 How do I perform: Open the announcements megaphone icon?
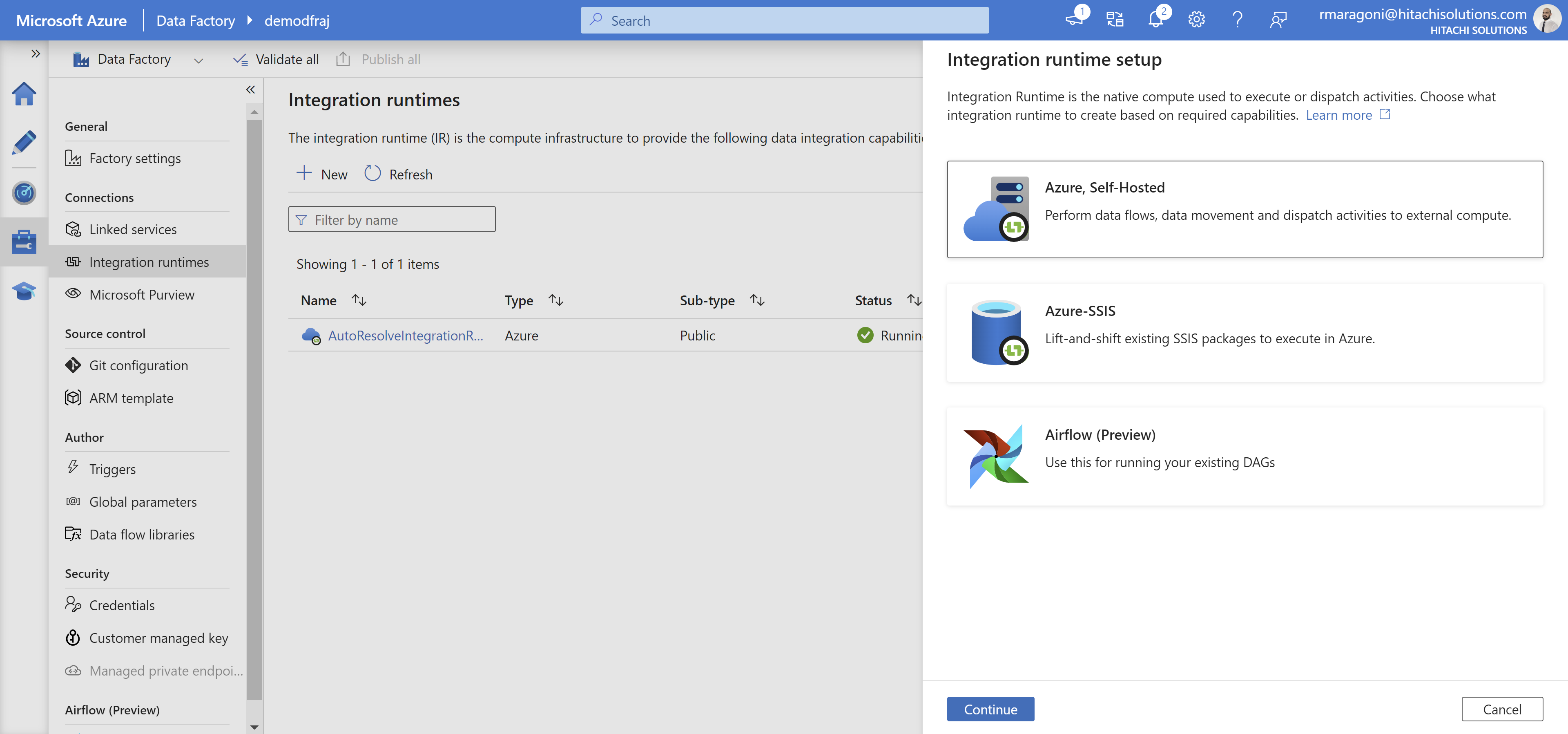pos(1075,20)
